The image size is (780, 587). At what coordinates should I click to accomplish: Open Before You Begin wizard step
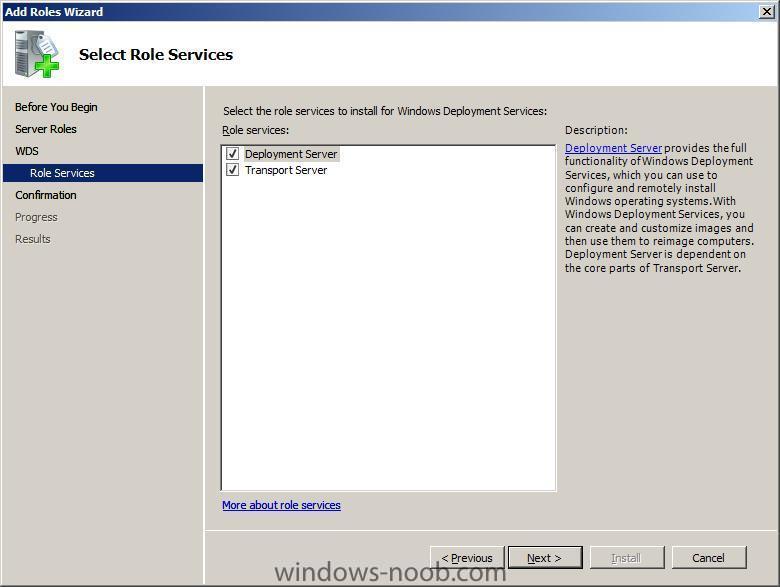point(56,107)
